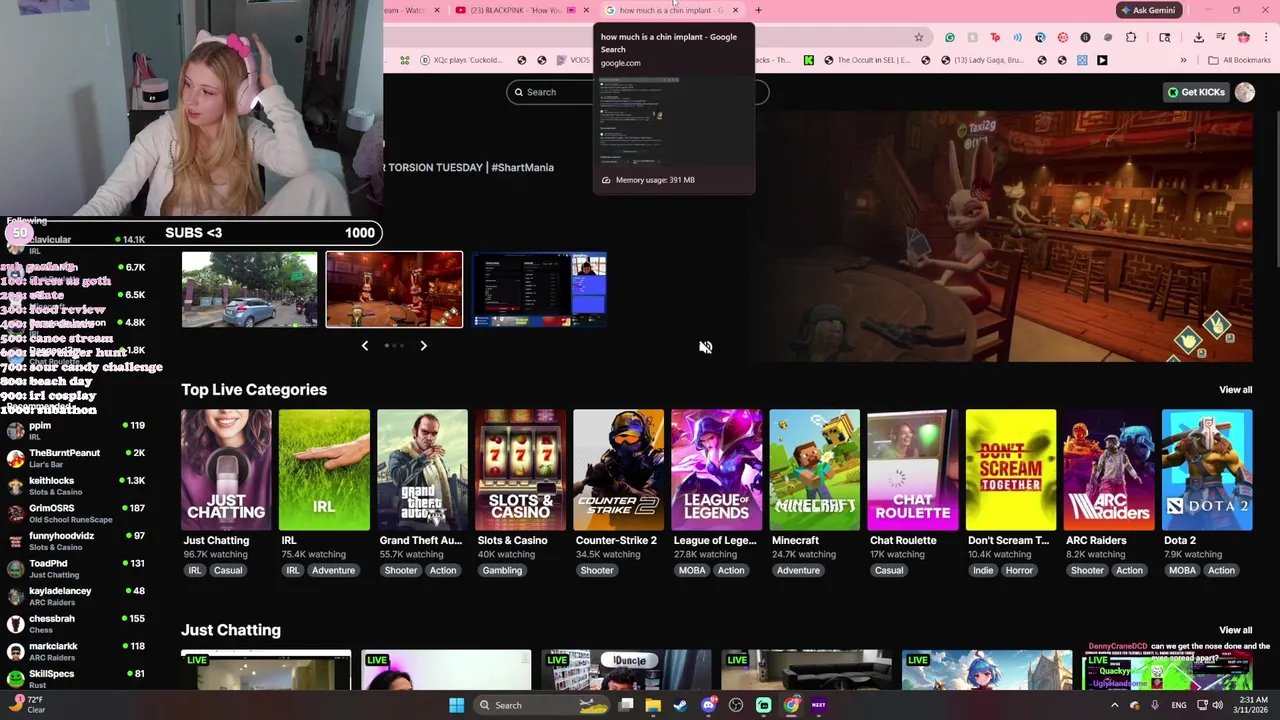View all Just Chatting streams
1280x720 pixels.
1235,630
